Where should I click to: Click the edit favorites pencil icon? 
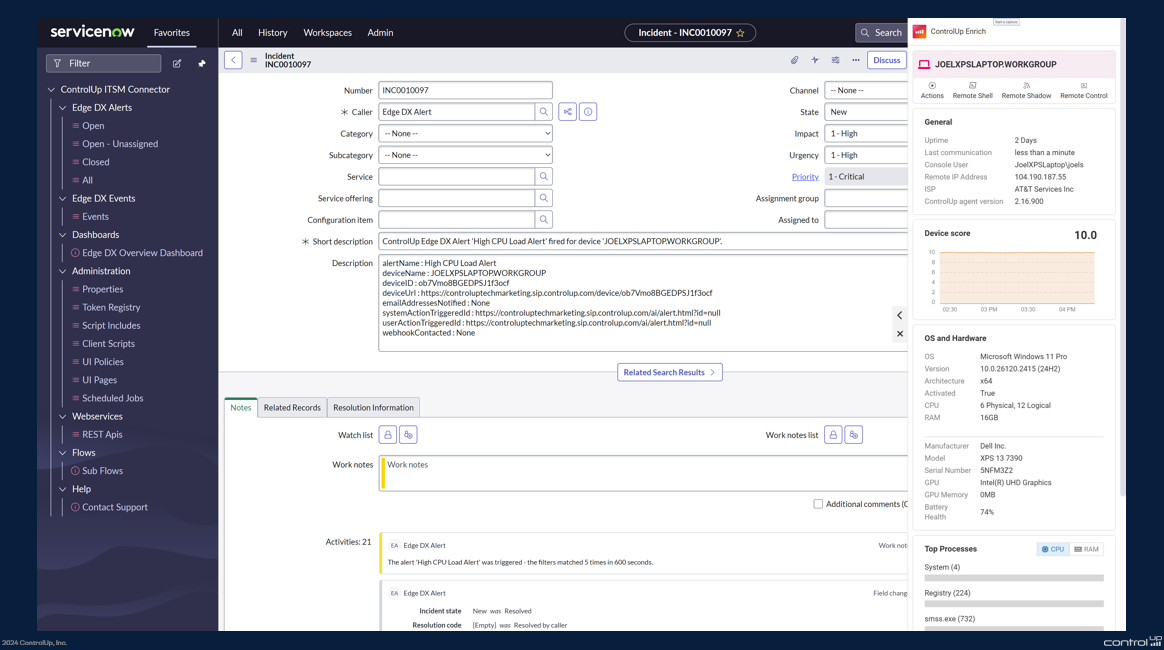(x=177, y=64)
